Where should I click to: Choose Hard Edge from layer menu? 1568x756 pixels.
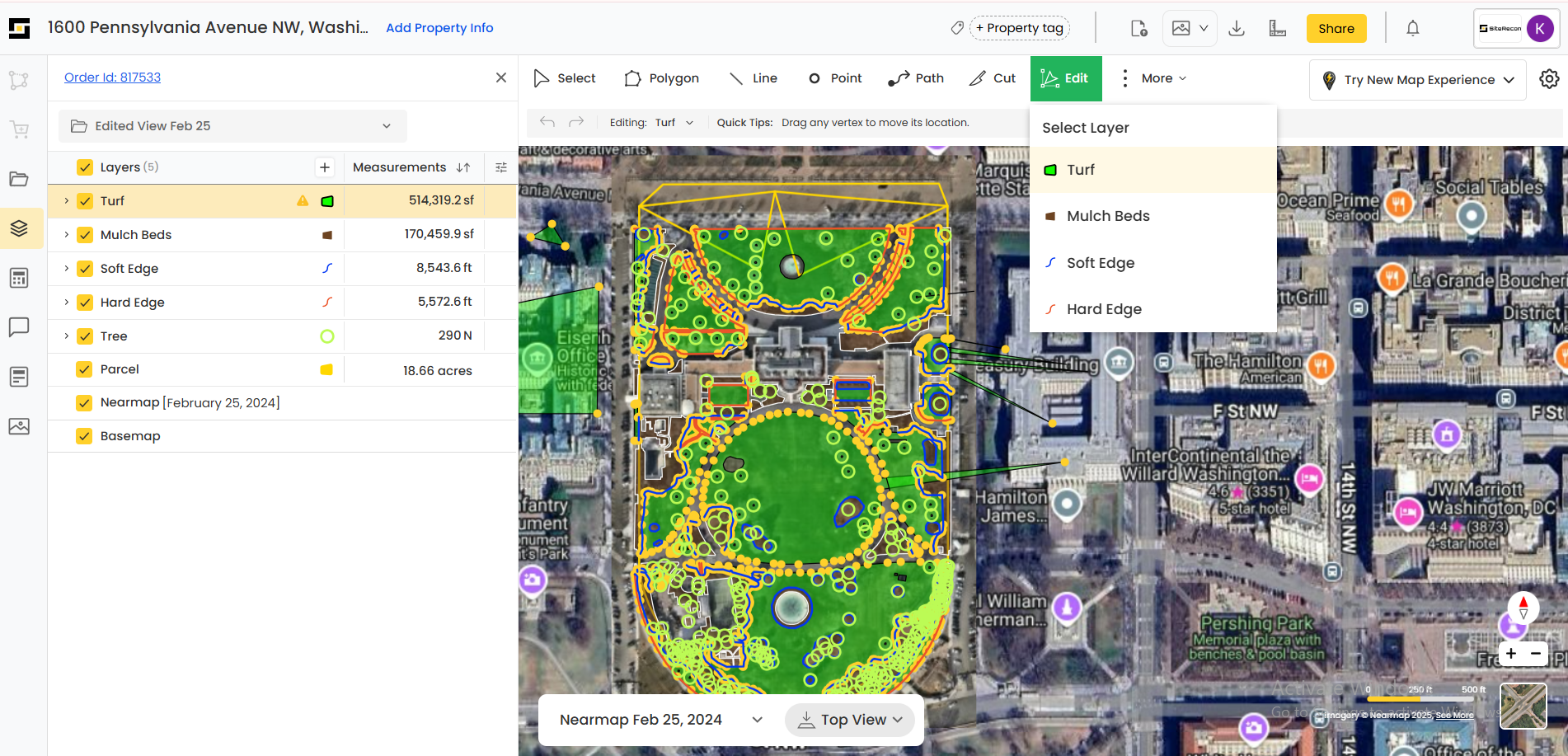coord(1103,309)
